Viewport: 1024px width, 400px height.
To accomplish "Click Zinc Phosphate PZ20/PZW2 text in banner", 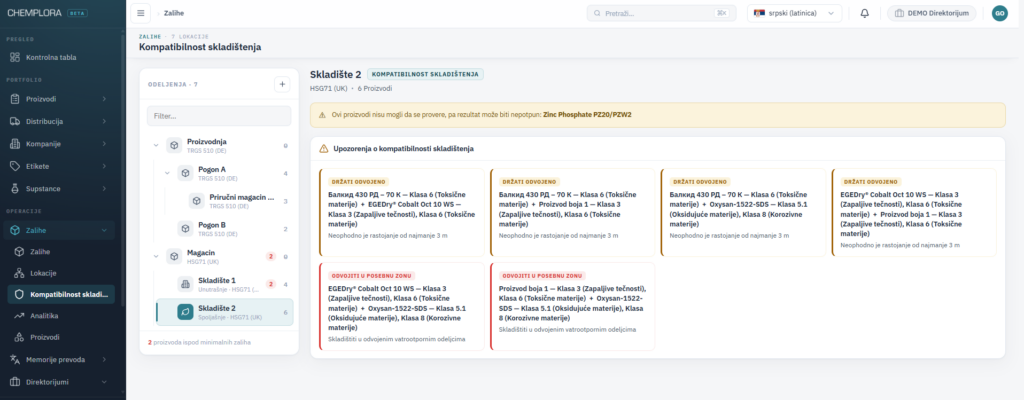I will 587,114.
